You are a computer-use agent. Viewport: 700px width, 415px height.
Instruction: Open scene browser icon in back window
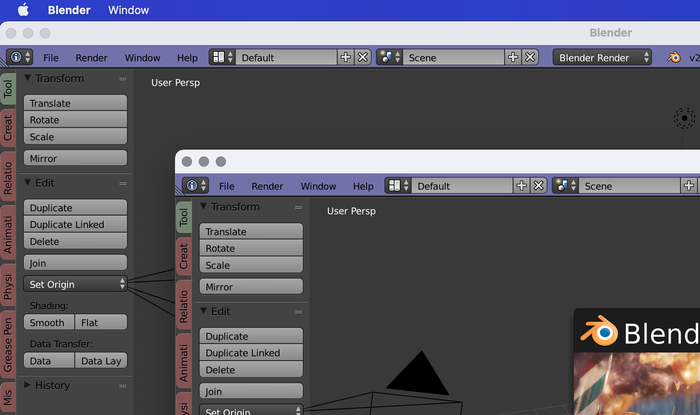pyautogui.click(x=390, y=57)
